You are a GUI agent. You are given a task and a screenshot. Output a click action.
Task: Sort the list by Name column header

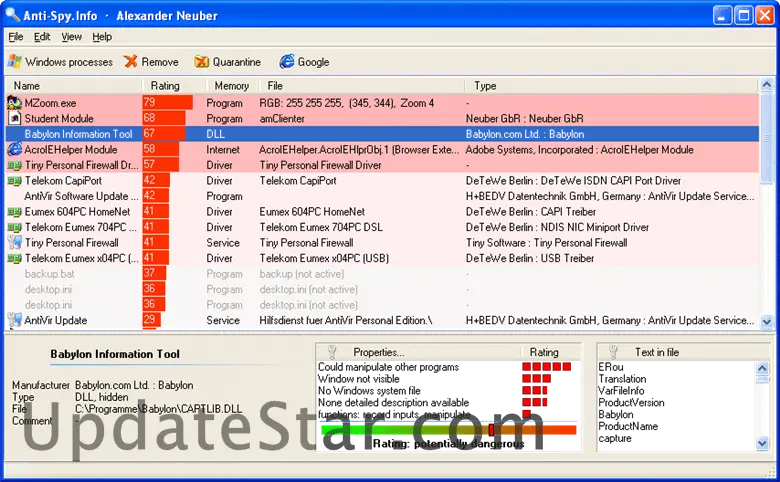coord(70,86)
